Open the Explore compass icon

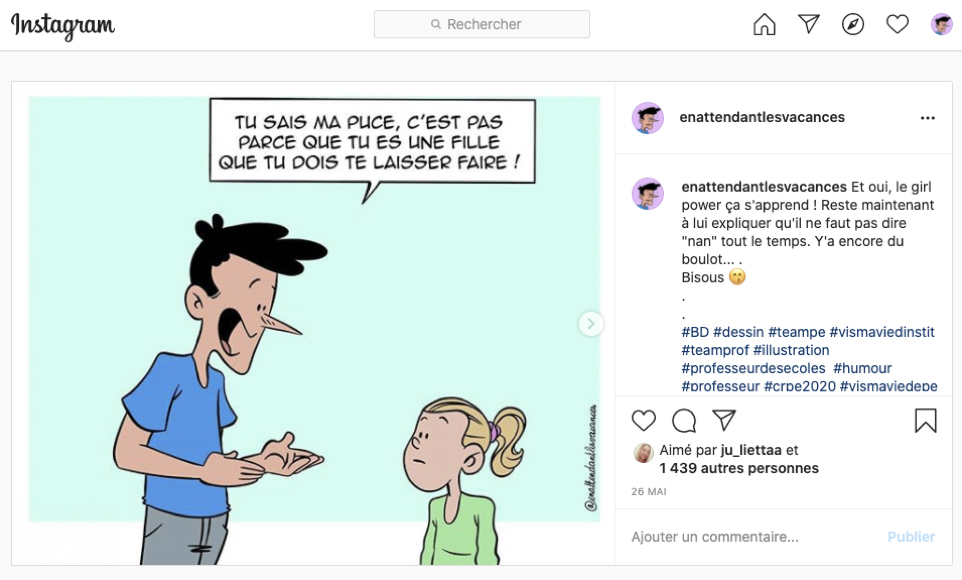853,25
